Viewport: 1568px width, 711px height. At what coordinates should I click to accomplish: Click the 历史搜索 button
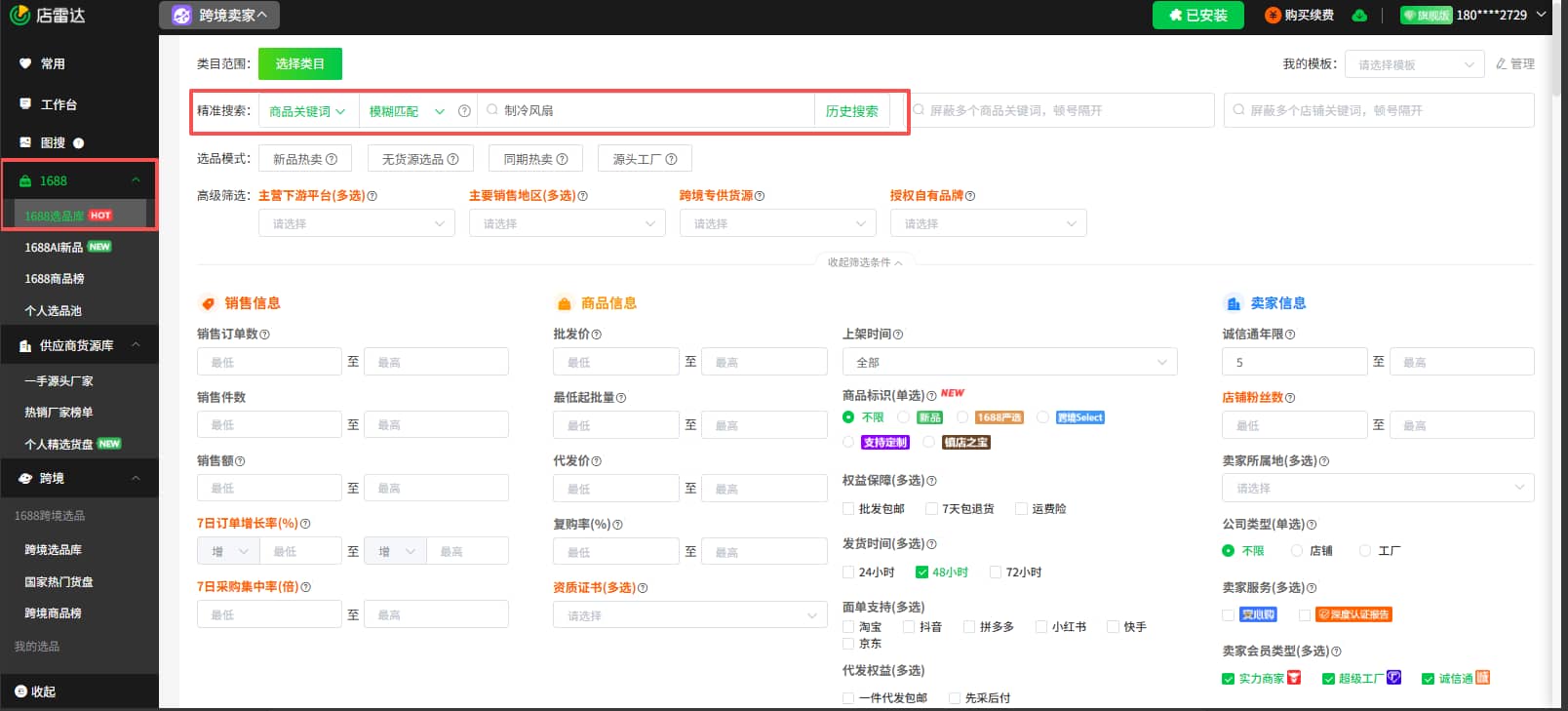[x=852, y=111]
